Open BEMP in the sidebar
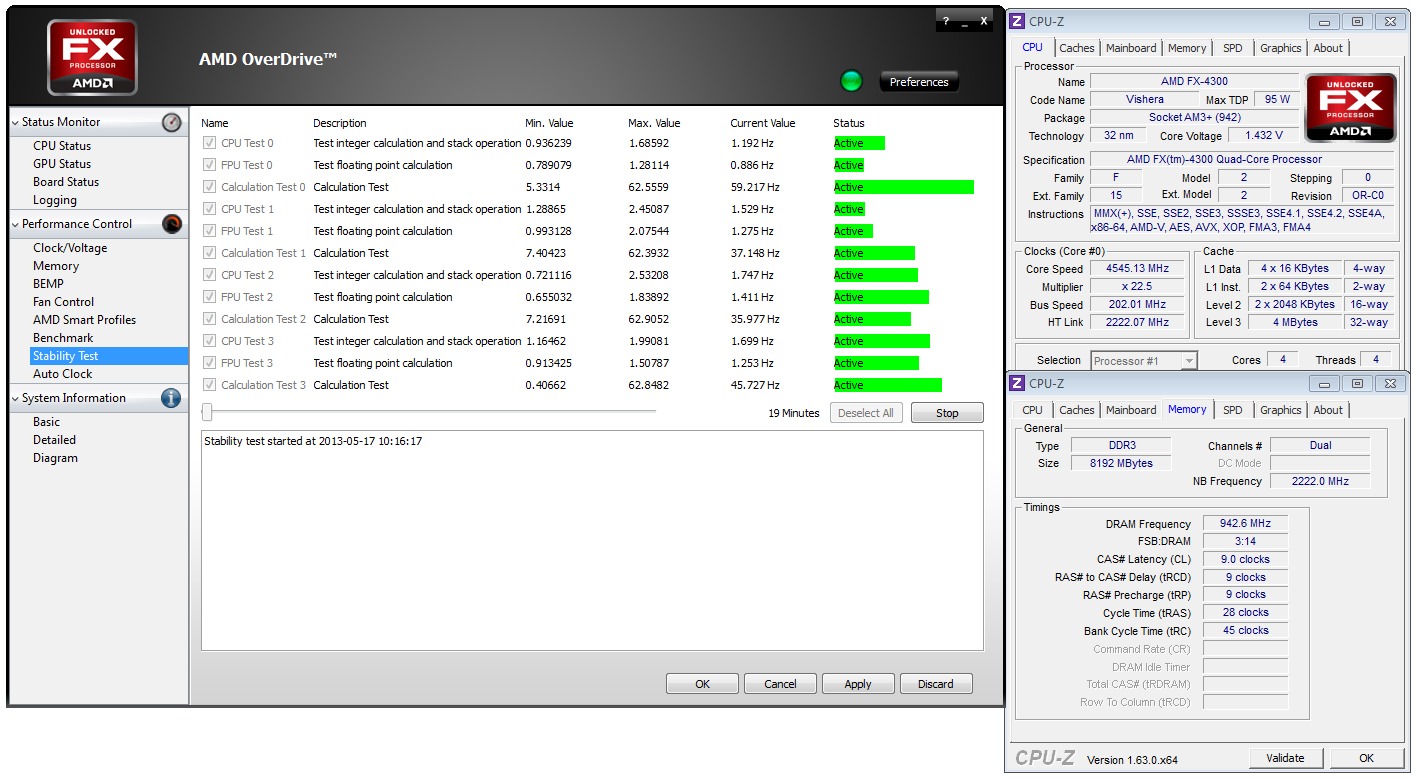This screenshot has height=778, width=1418. (x=48, y=284)
